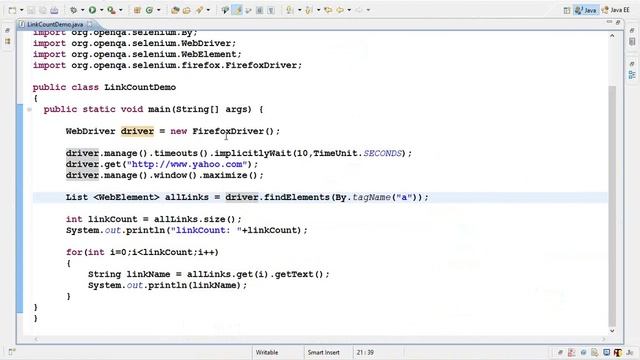Image resolution: width=640 pixels, height=360 pixels.
Task: Click the LinkCountDemo class name
Action: (140, 87)
